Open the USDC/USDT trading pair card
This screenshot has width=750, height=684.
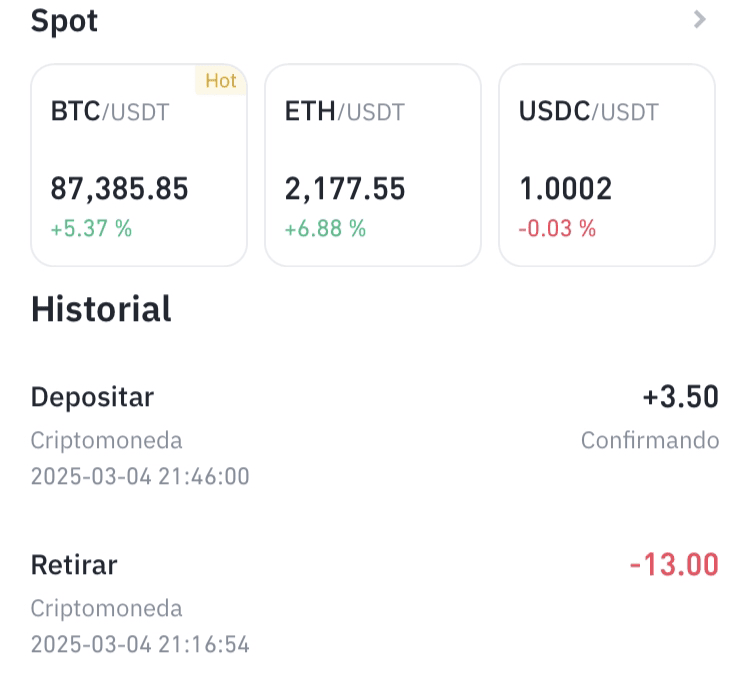click(x=607, y=165)
